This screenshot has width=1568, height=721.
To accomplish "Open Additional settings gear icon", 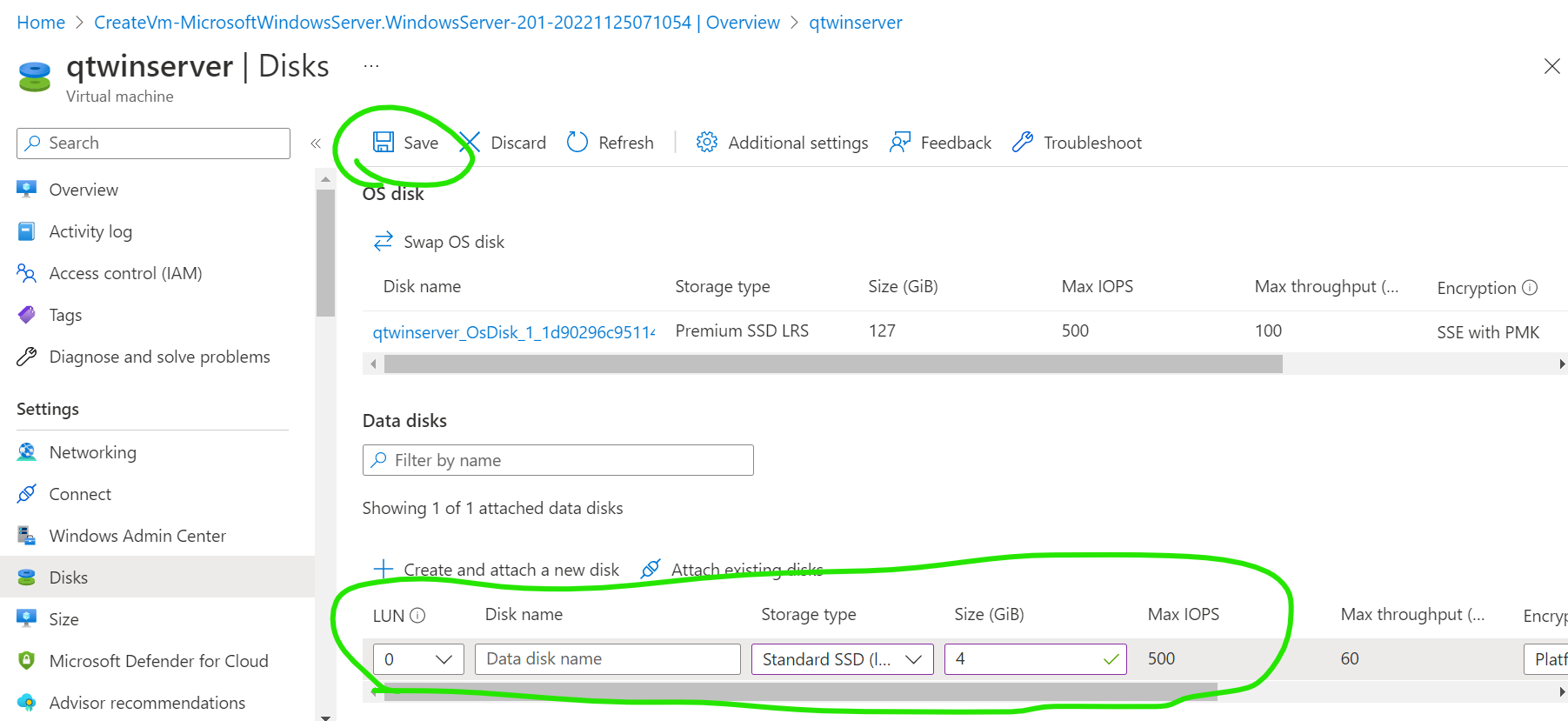I will [x=707, y=142].
